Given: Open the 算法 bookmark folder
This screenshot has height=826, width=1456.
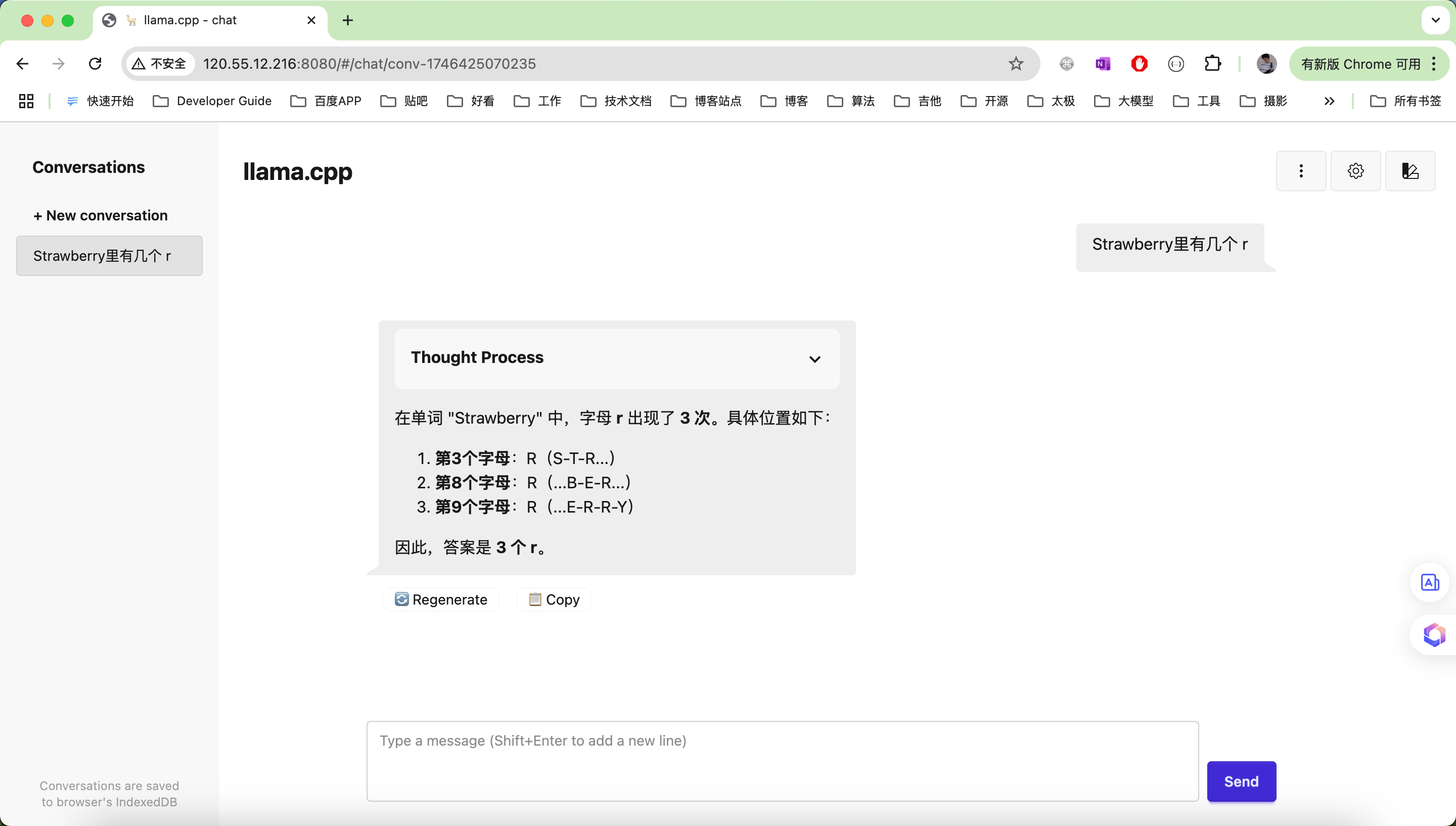Looking at the screenshot, I should click(851, 101).
